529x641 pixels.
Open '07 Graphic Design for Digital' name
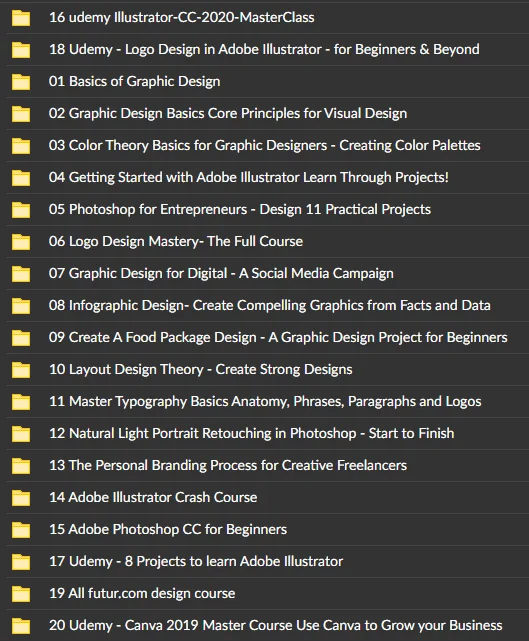pyautogui.click(x=221, y=273)
